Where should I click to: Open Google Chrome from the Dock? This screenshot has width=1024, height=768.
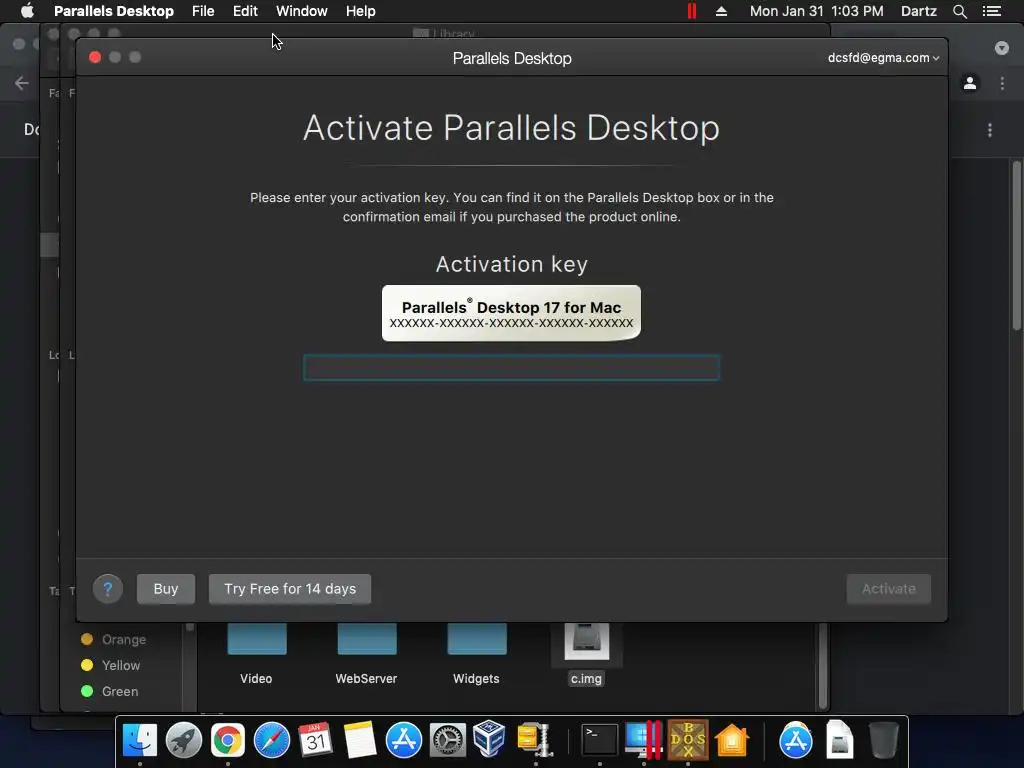click(227, 740)
